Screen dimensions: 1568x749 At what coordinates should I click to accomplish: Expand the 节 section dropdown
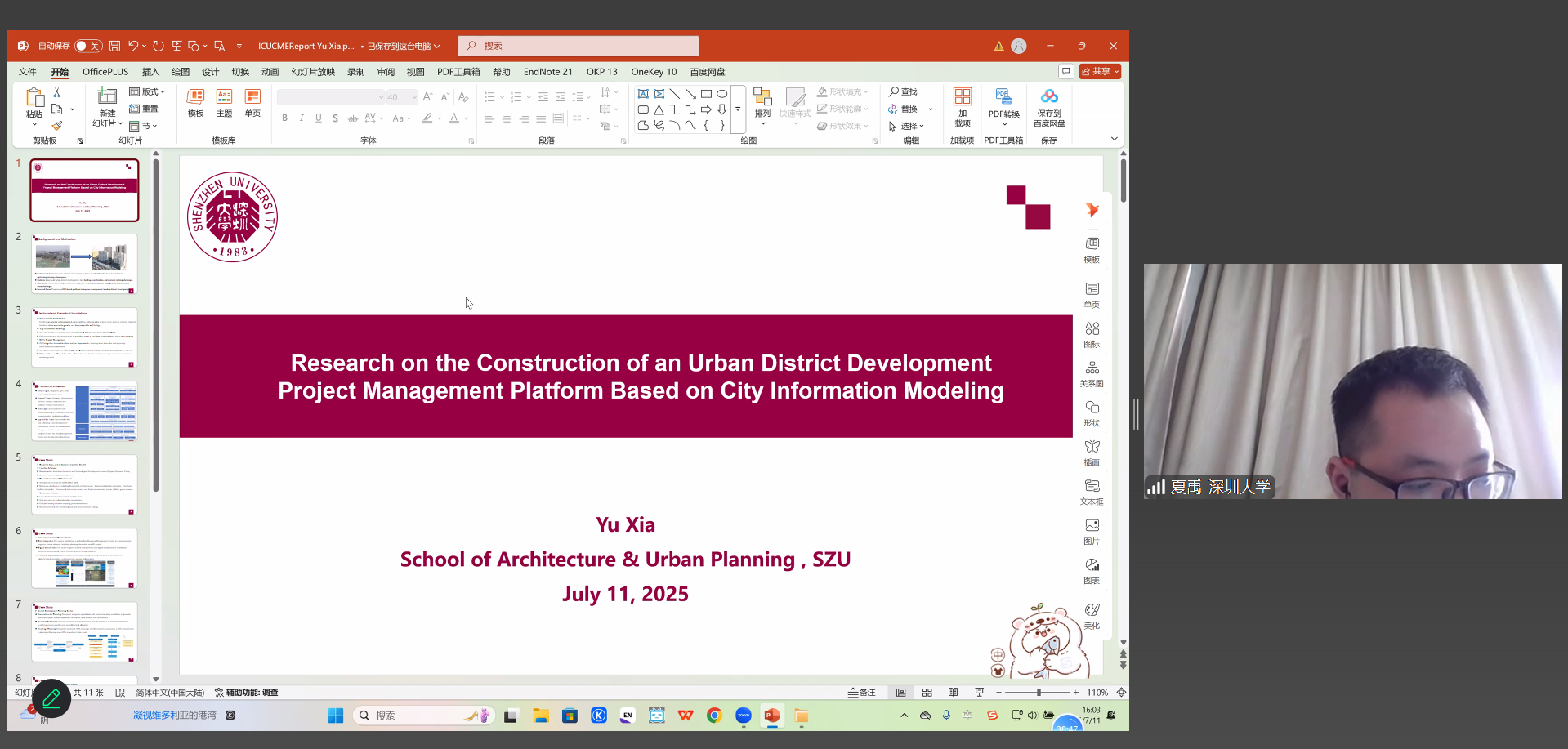pyautogui.click(x=144, y=126)
